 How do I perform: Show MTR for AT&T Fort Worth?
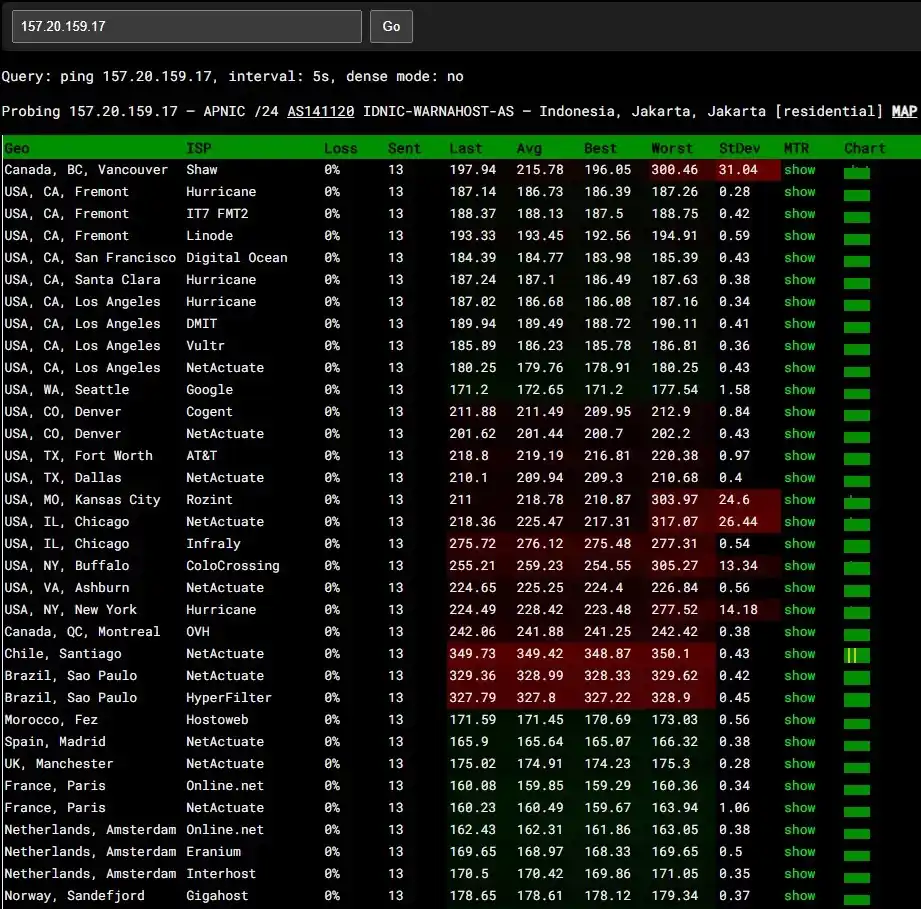799,455
